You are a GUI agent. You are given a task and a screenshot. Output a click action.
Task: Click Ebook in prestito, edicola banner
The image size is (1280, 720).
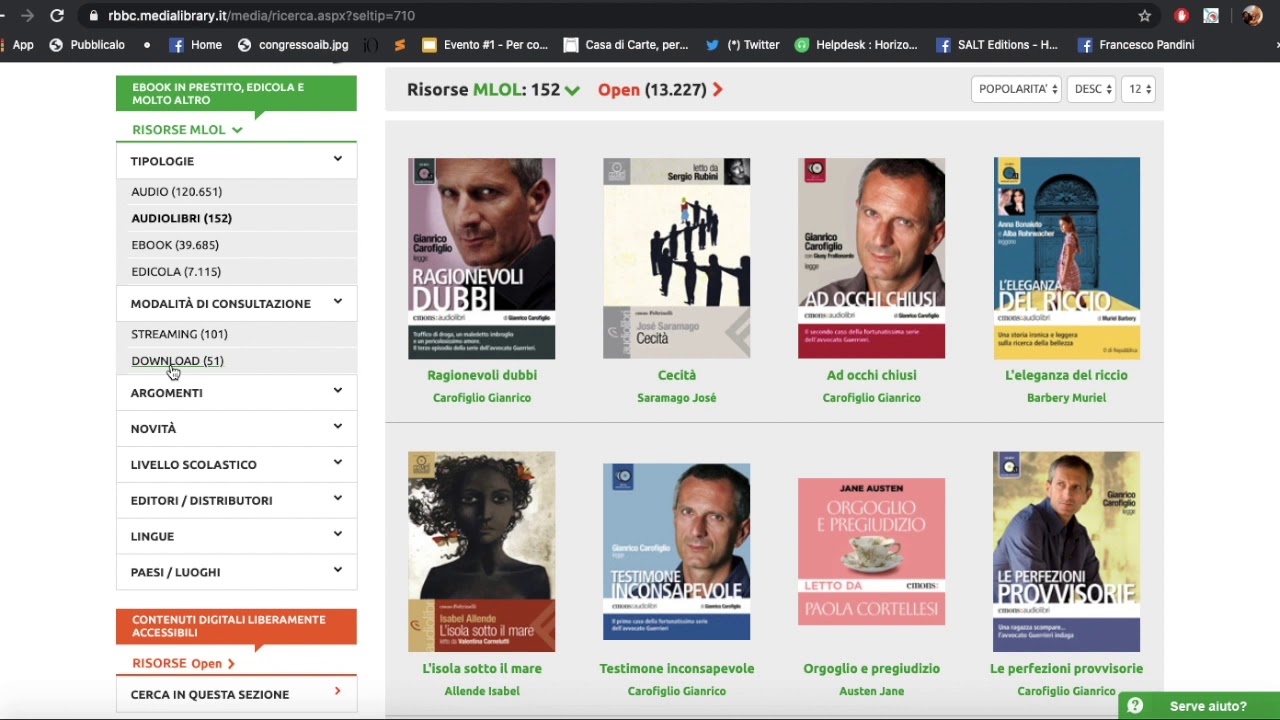pos(236,93)
